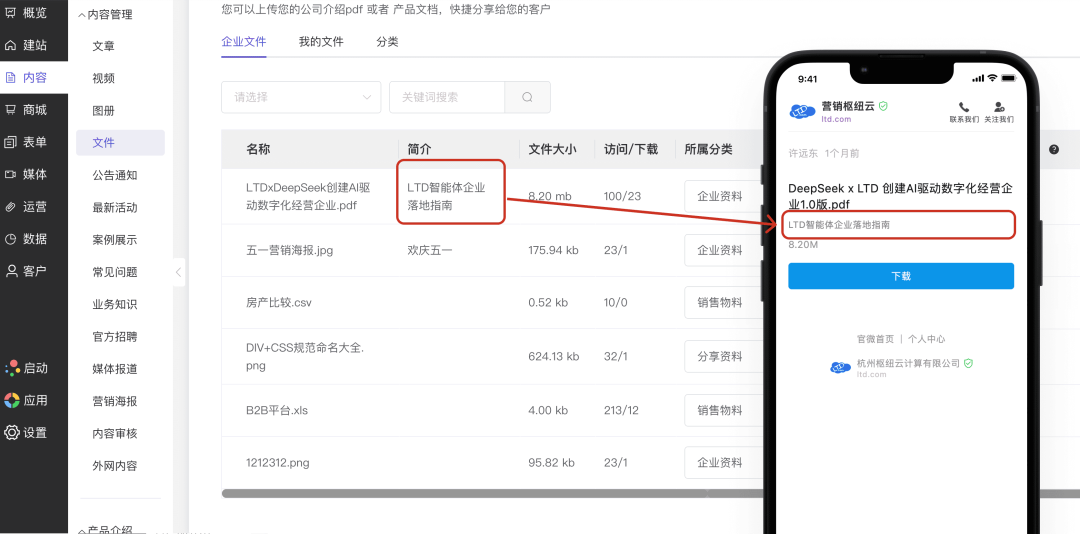
Task: Open the 表单 forms sidebar icon
Action: tap(10, 142)
